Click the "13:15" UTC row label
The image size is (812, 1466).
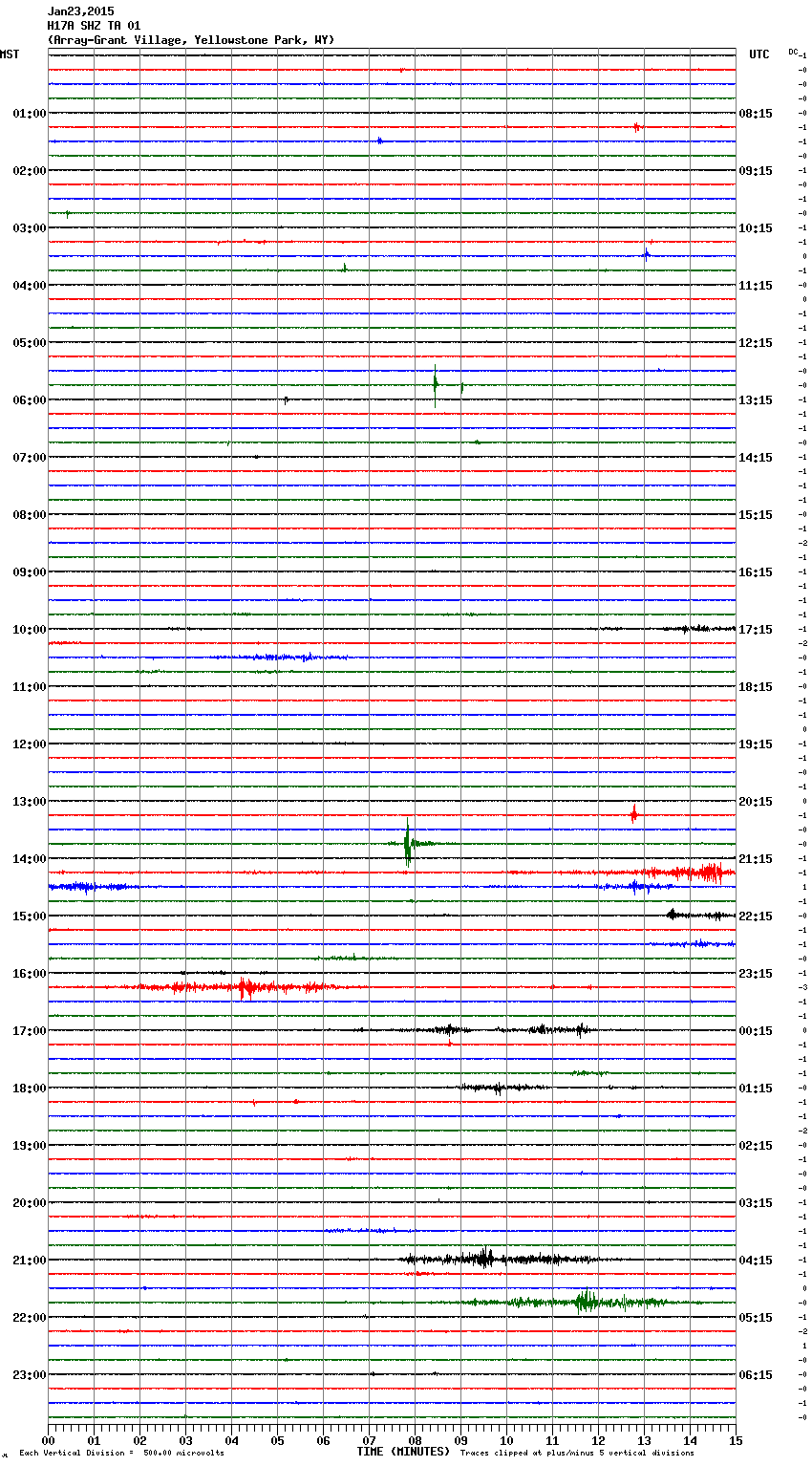[x=756, y=400]
